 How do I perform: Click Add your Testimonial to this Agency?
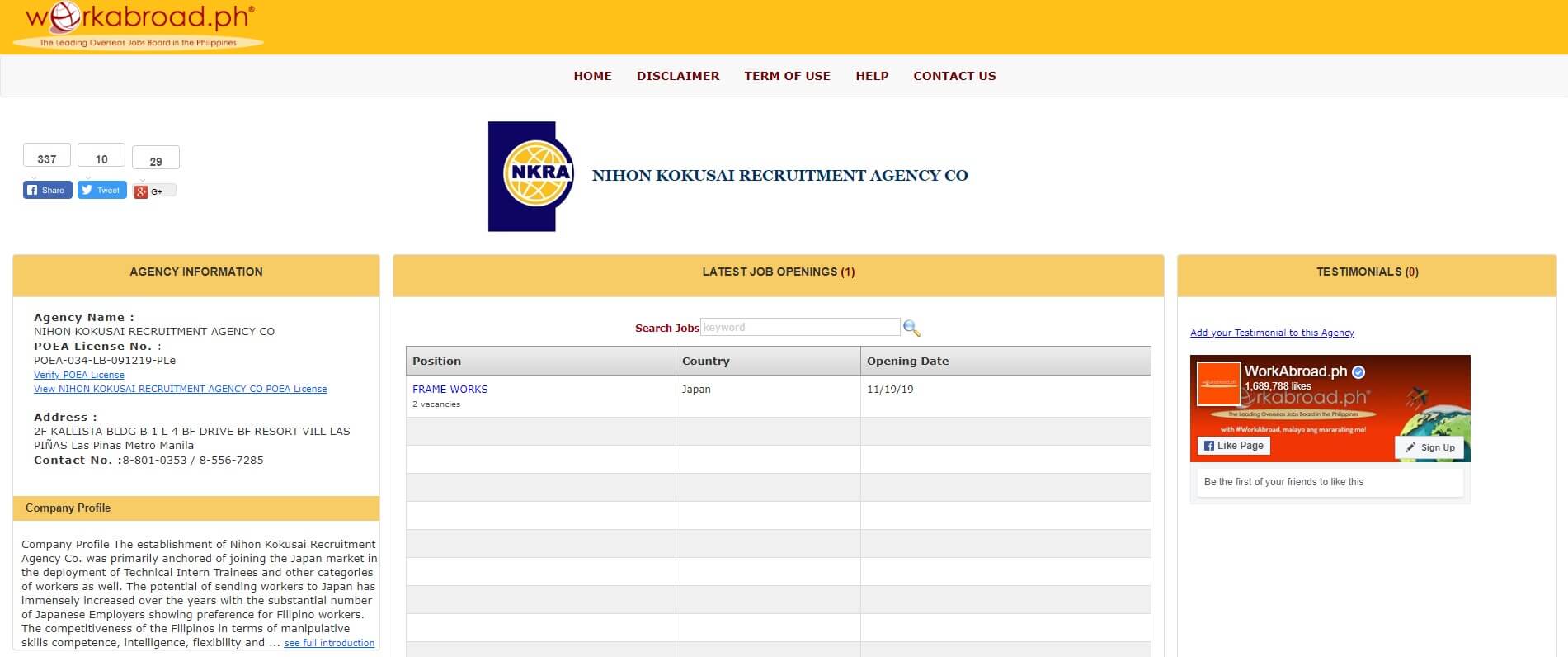pyautogui.click(x=1272, y=333)
